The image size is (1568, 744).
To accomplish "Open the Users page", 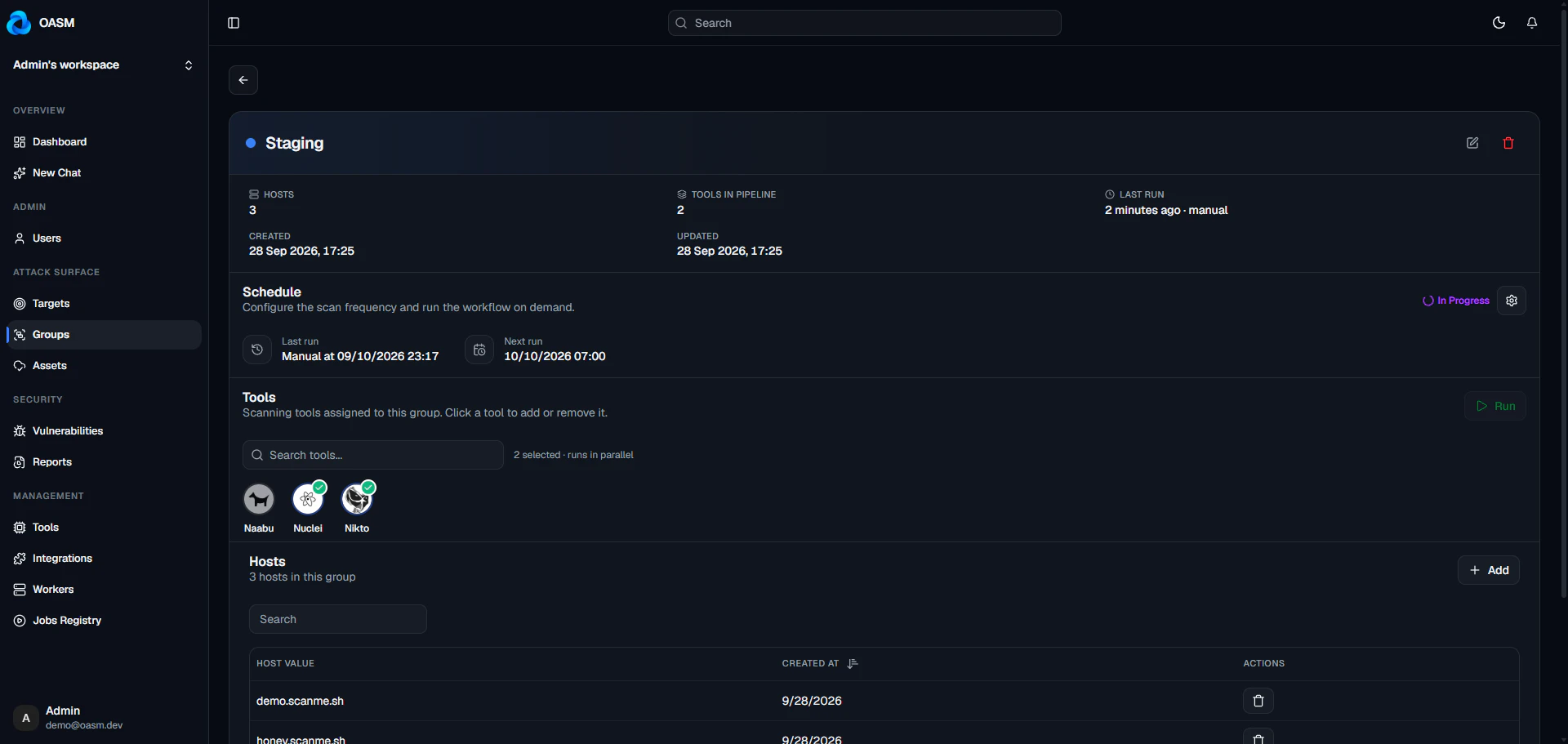I will pyautogui.click(x=104, y=238).
